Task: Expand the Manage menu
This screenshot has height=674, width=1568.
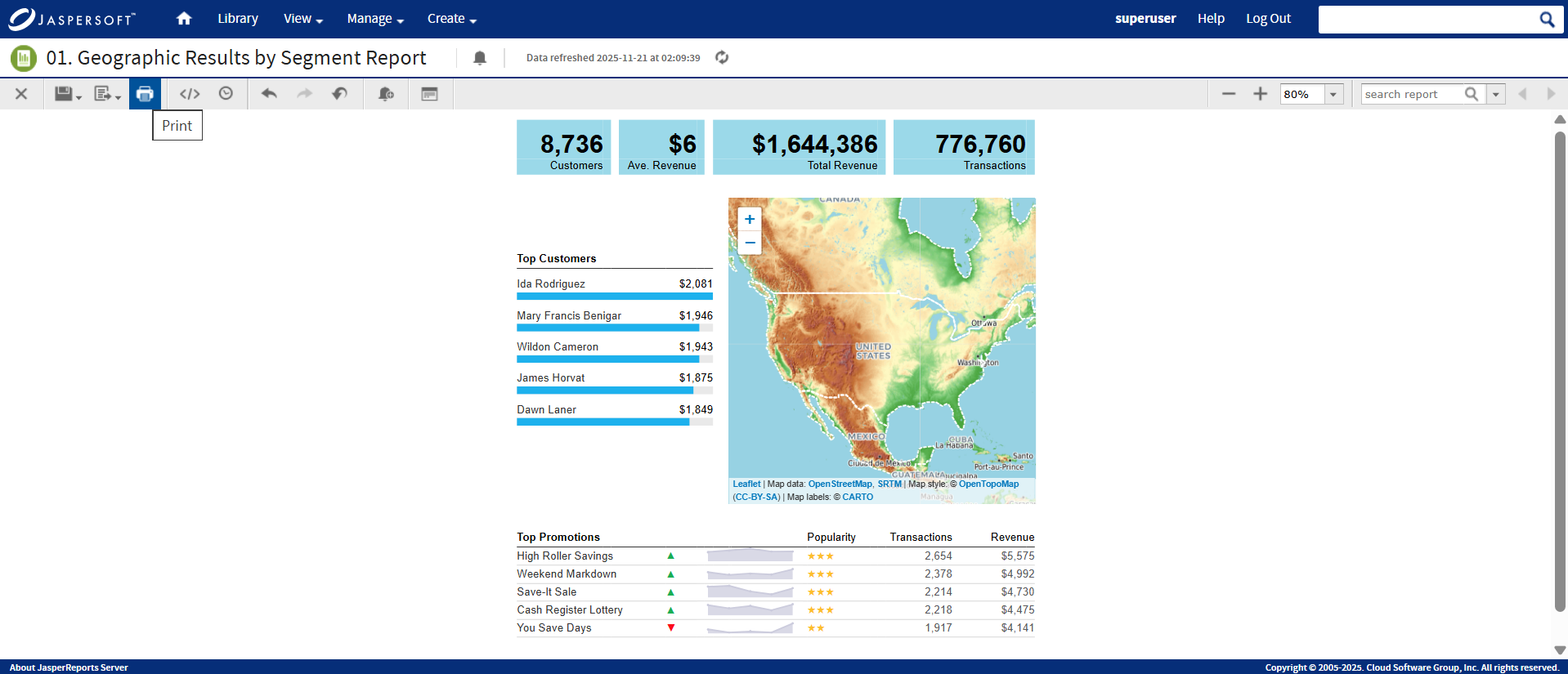Action: pyautogui.click(x=375, y=19)
